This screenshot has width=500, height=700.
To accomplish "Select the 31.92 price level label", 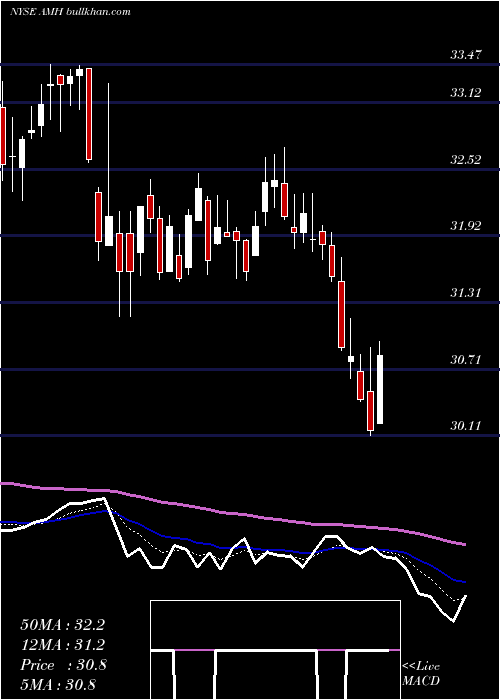I will click(466, 226).
